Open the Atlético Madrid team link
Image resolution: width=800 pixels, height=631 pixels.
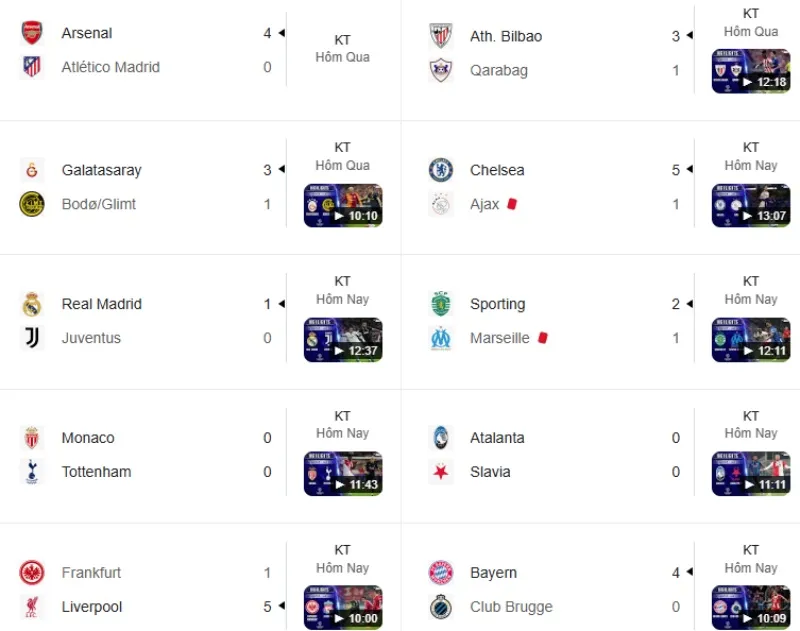[x=110, y=67]
